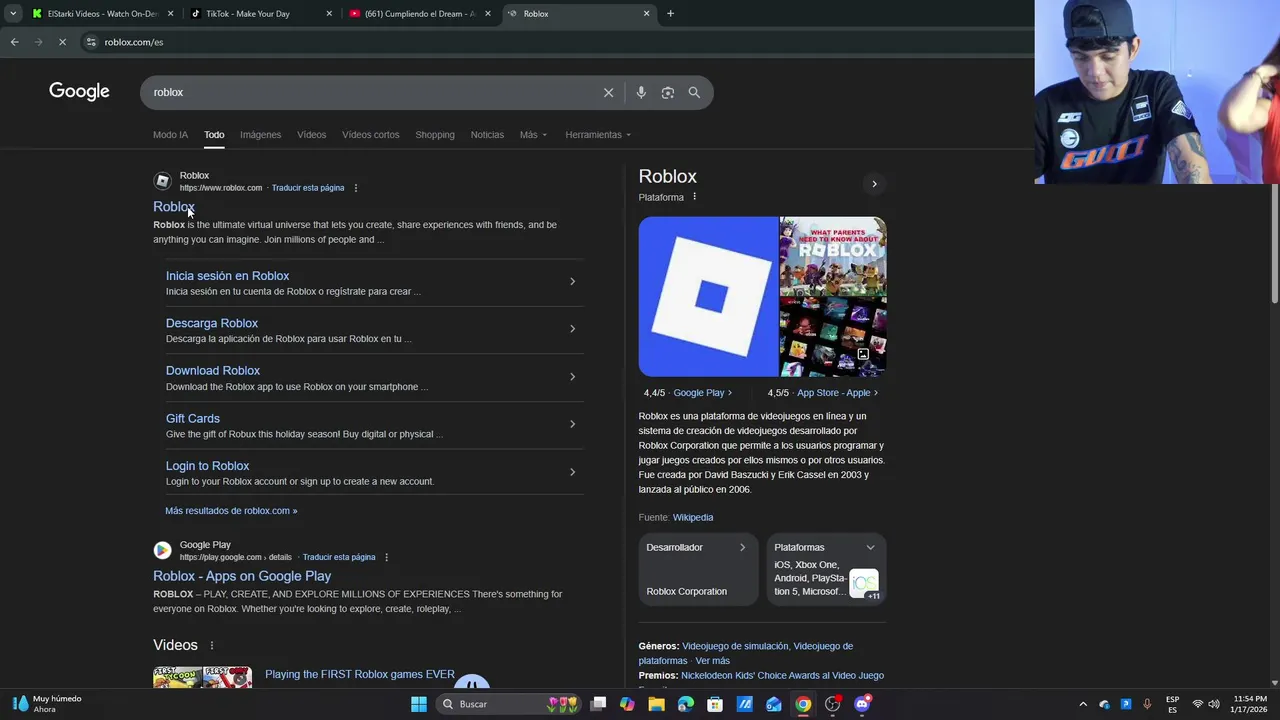Open three-dot options for roblox.com result
The width and height of the screenshot is (1280, 720).
[356, 188]
